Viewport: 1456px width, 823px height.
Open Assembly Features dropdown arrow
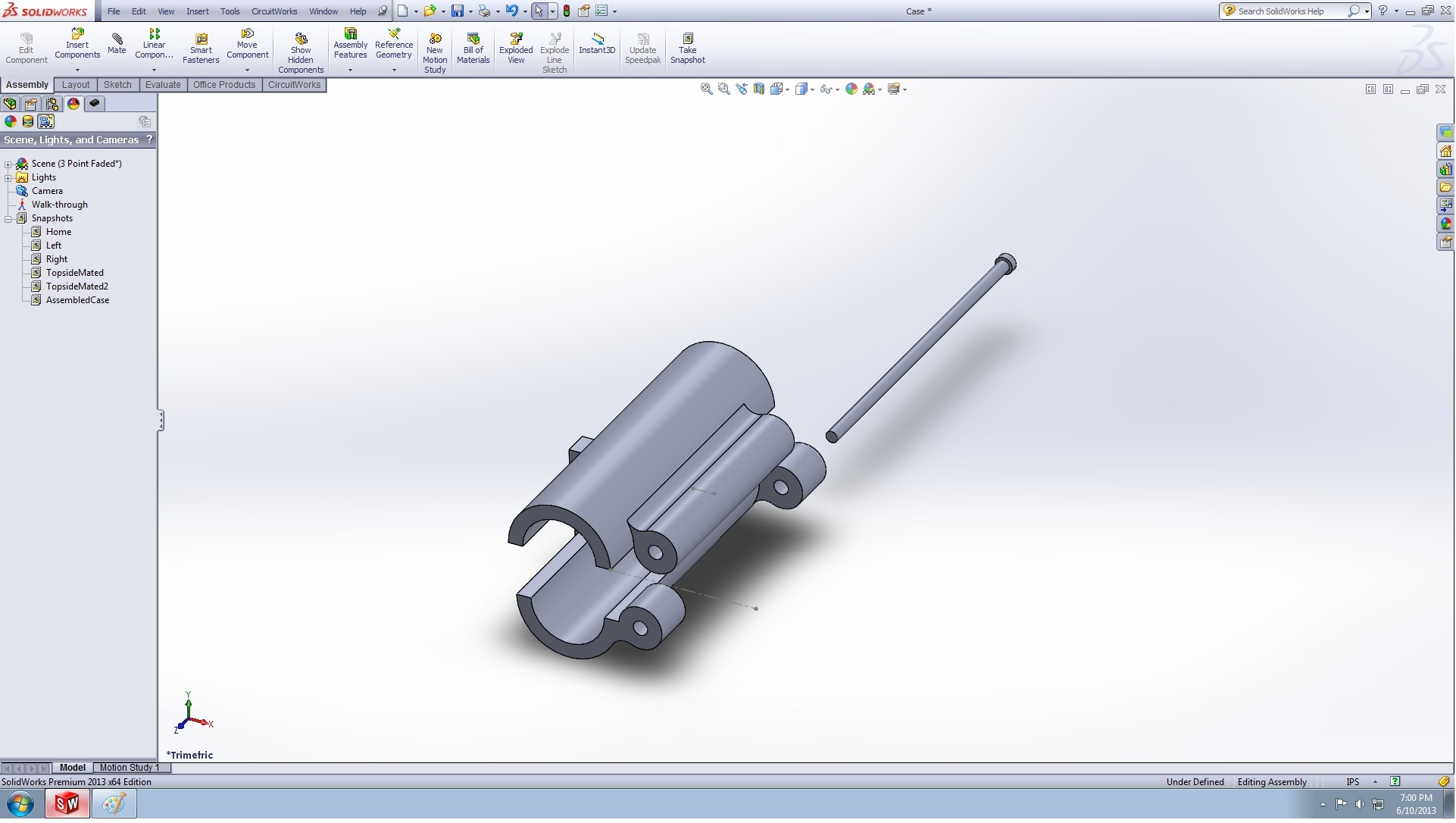pyautogui.click(x=351, y=70)
